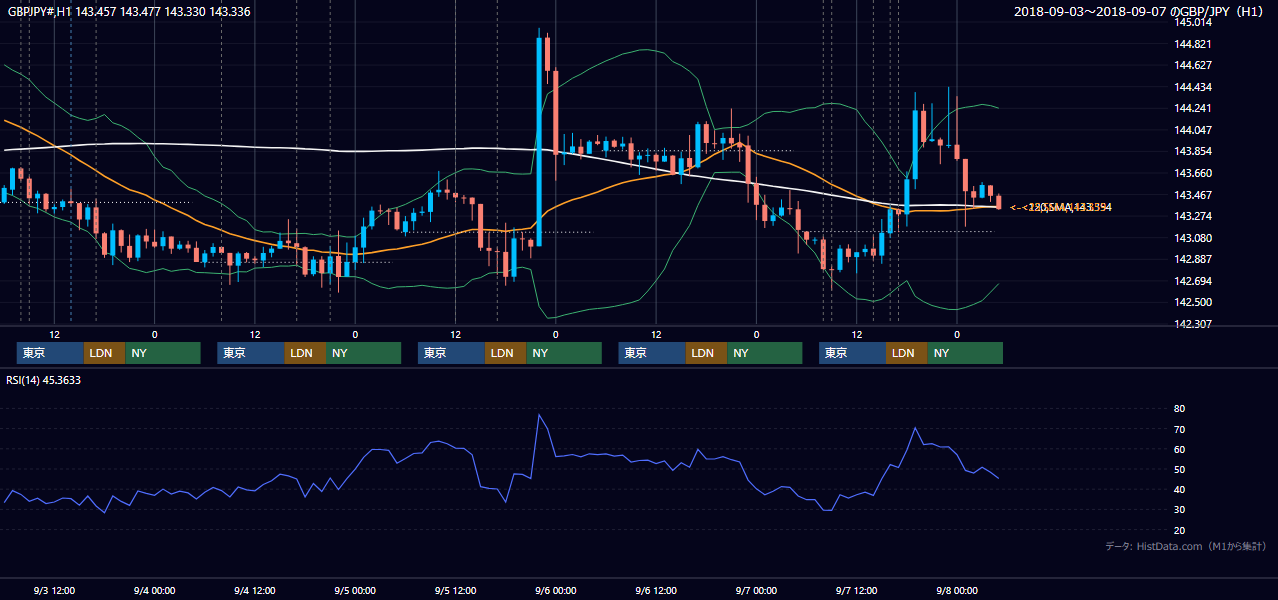Select the 9/8 00:00 time label

(x=956, y=590)
